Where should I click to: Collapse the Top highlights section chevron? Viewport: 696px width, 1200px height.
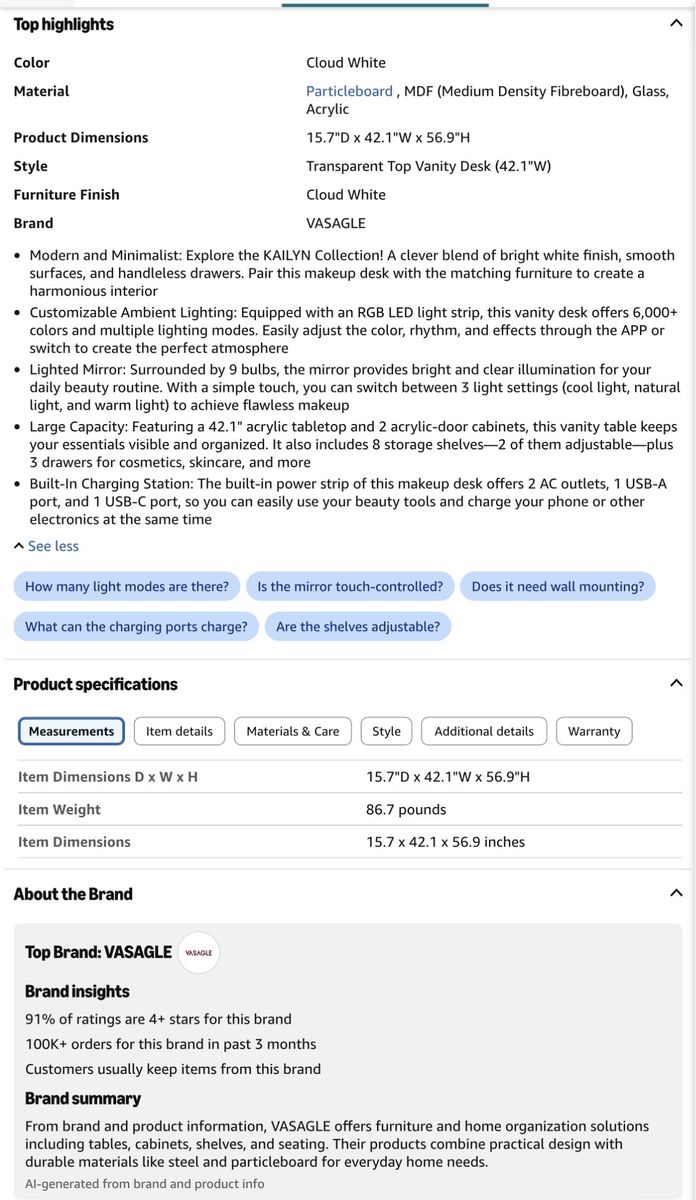(x=676, y=23)
